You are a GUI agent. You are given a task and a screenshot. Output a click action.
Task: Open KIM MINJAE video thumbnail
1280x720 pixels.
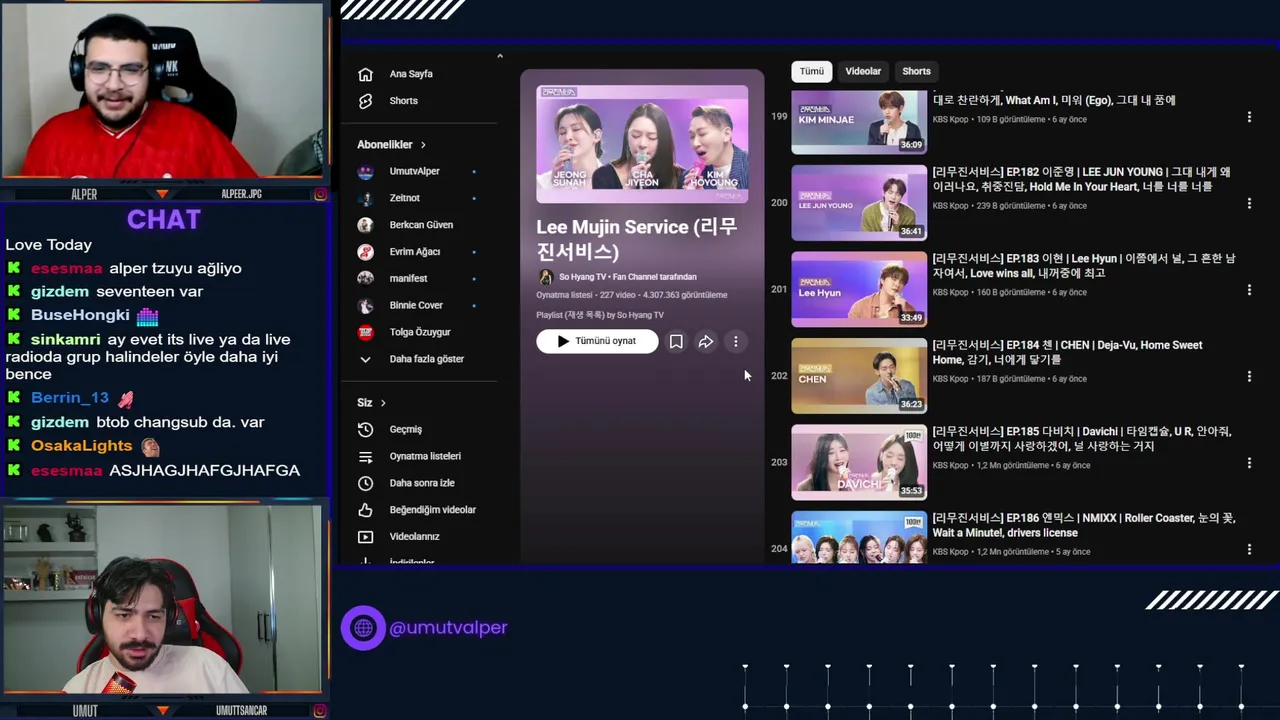tap(859, 121)
